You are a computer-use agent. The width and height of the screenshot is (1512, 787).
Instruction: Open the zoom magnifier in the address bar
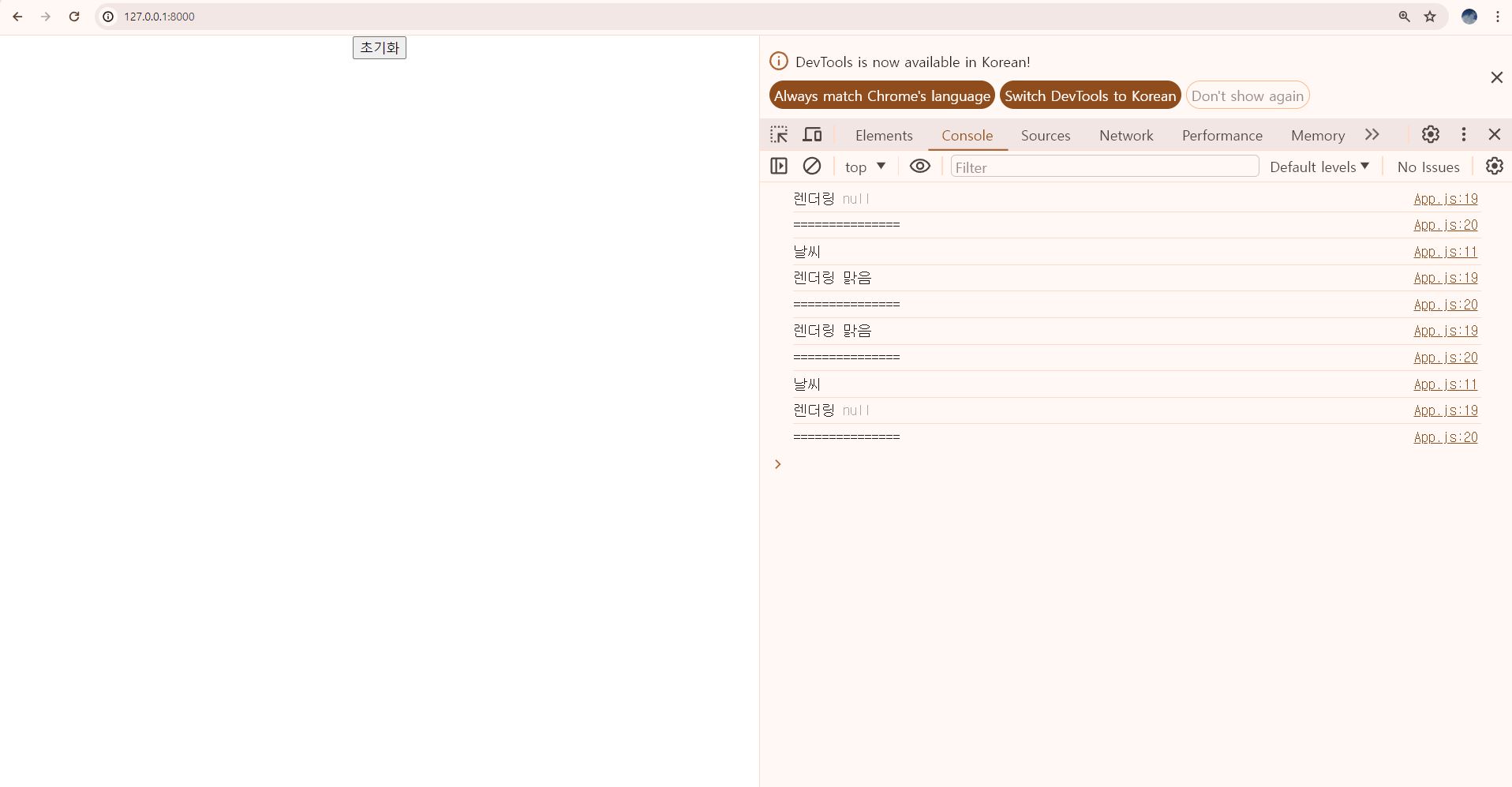coord(1404,17)
